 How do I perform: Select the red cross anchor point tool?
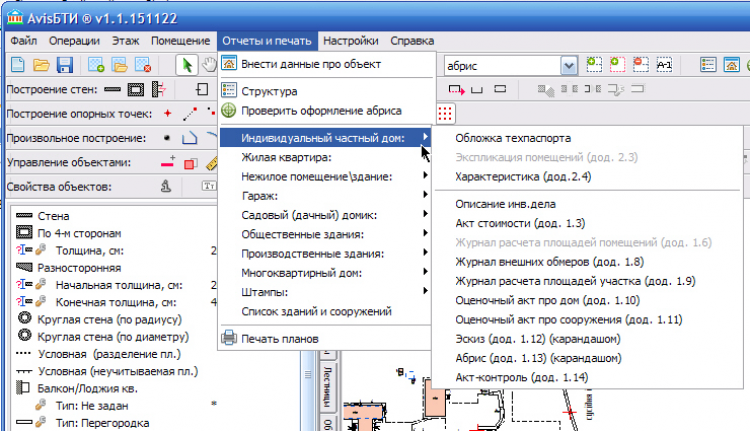click(167, 114)
